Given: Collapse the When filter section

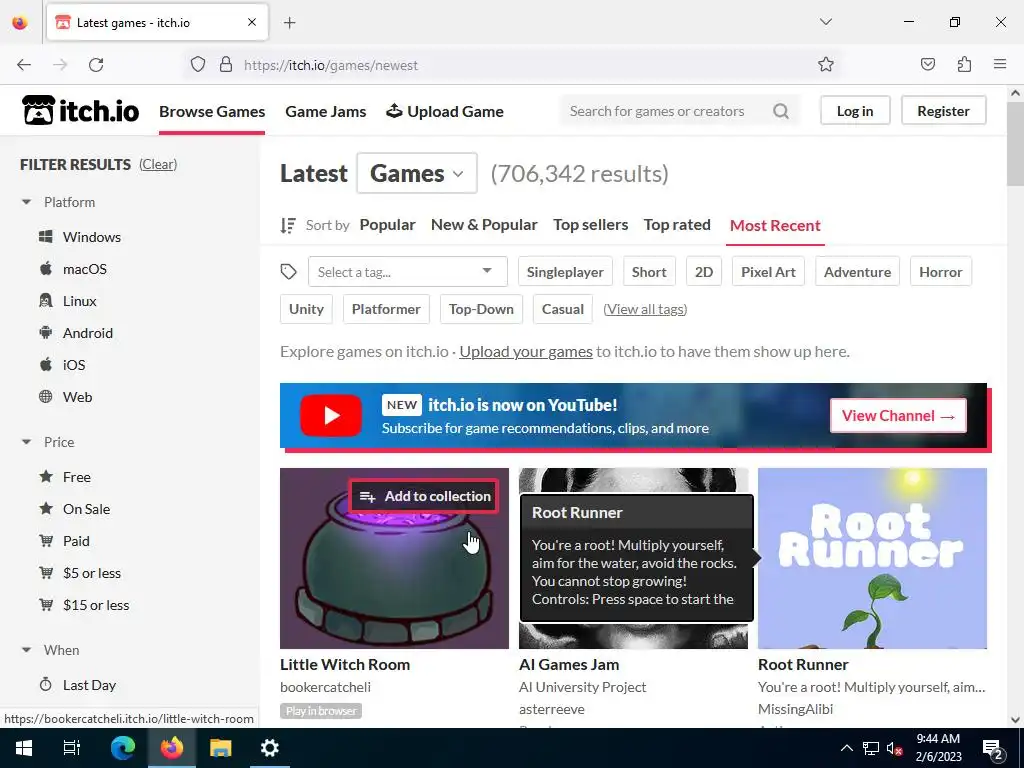Looking at the screenshot, I should (26, 650).
